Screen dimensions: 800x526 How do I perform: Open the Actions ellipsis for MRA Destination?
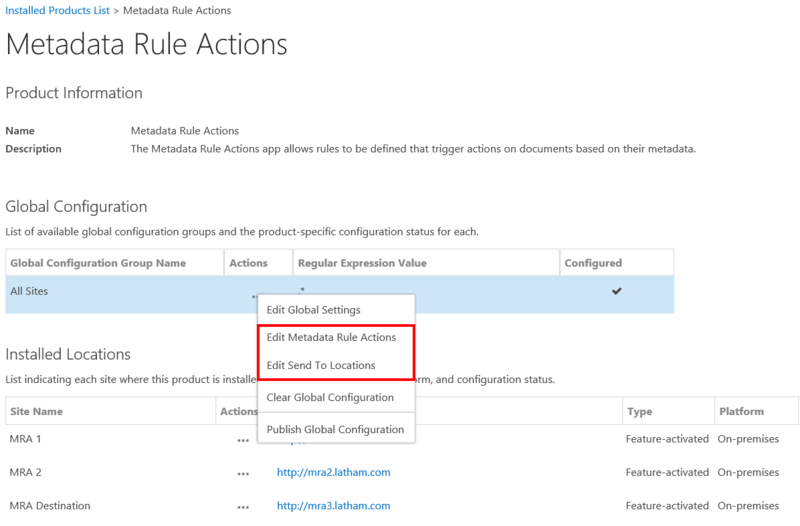click(243, 506)
